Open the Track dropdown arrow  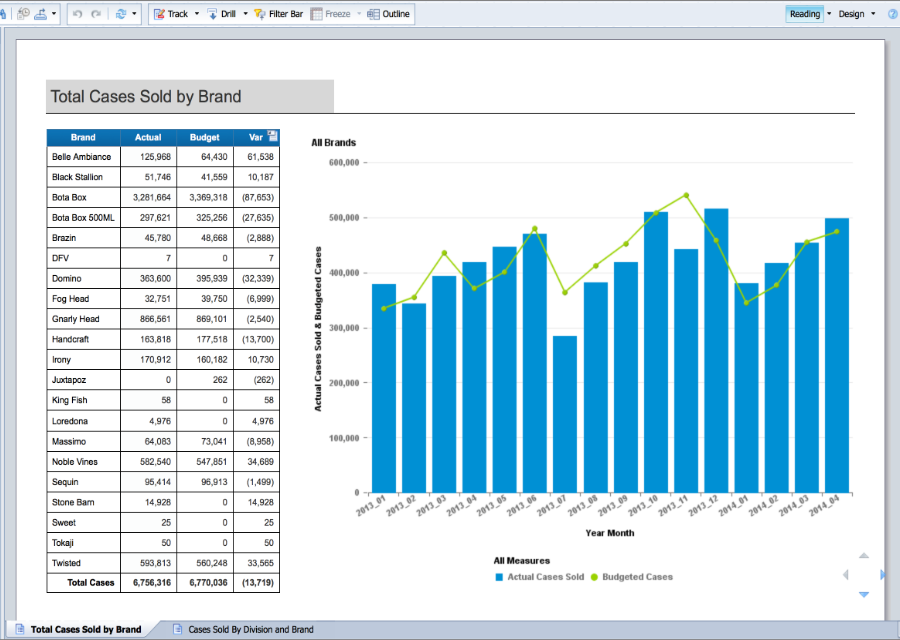coord(197,14)
